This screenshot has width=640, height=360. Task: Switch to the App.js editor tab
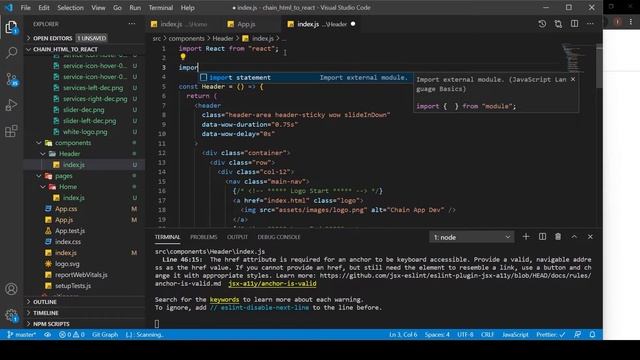(x=246, y=24)
